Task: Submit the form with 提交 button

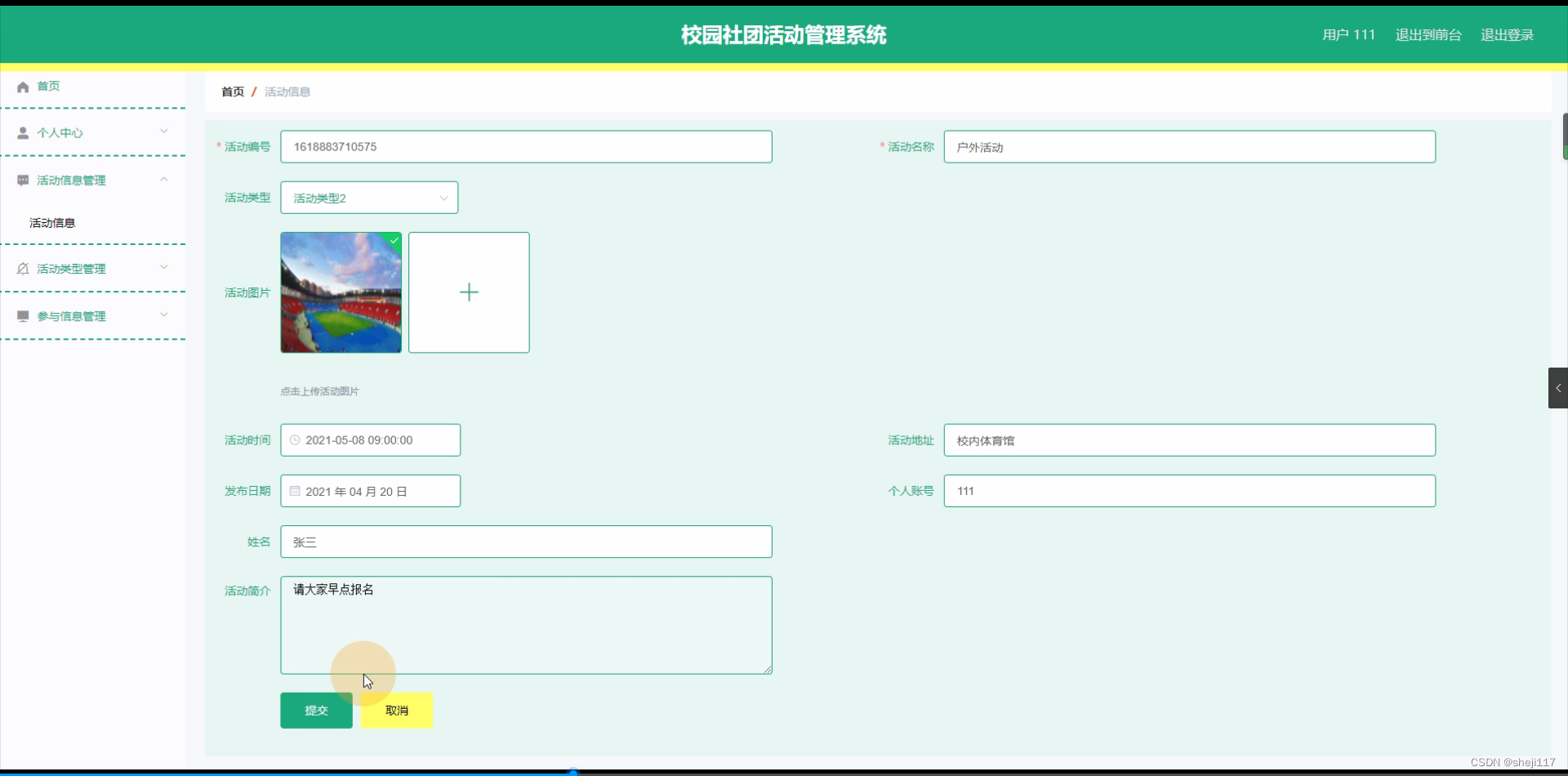Action: tap(316, 710)
